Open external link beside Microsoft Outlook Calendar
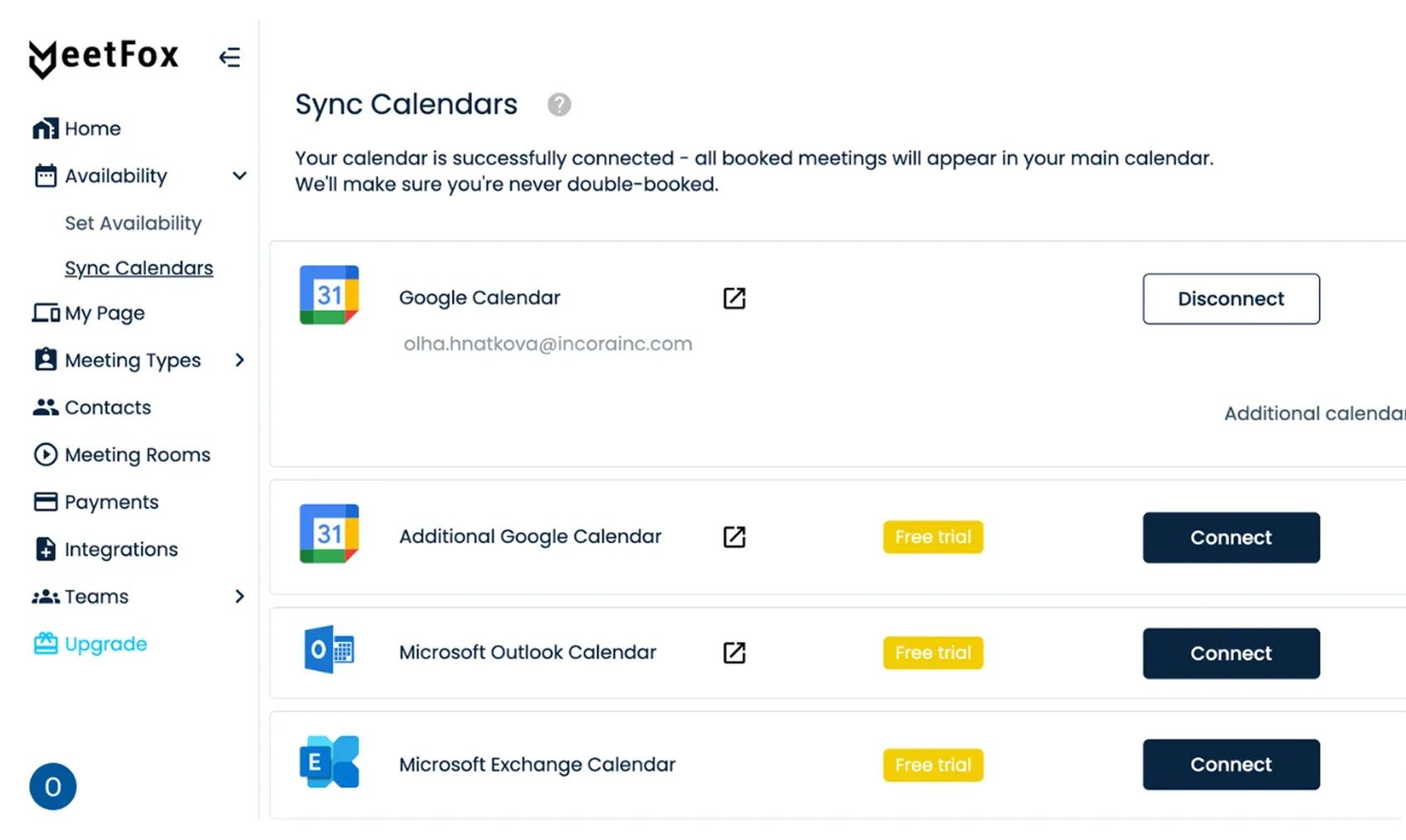 pyautogui.click(x=734, y=653)
